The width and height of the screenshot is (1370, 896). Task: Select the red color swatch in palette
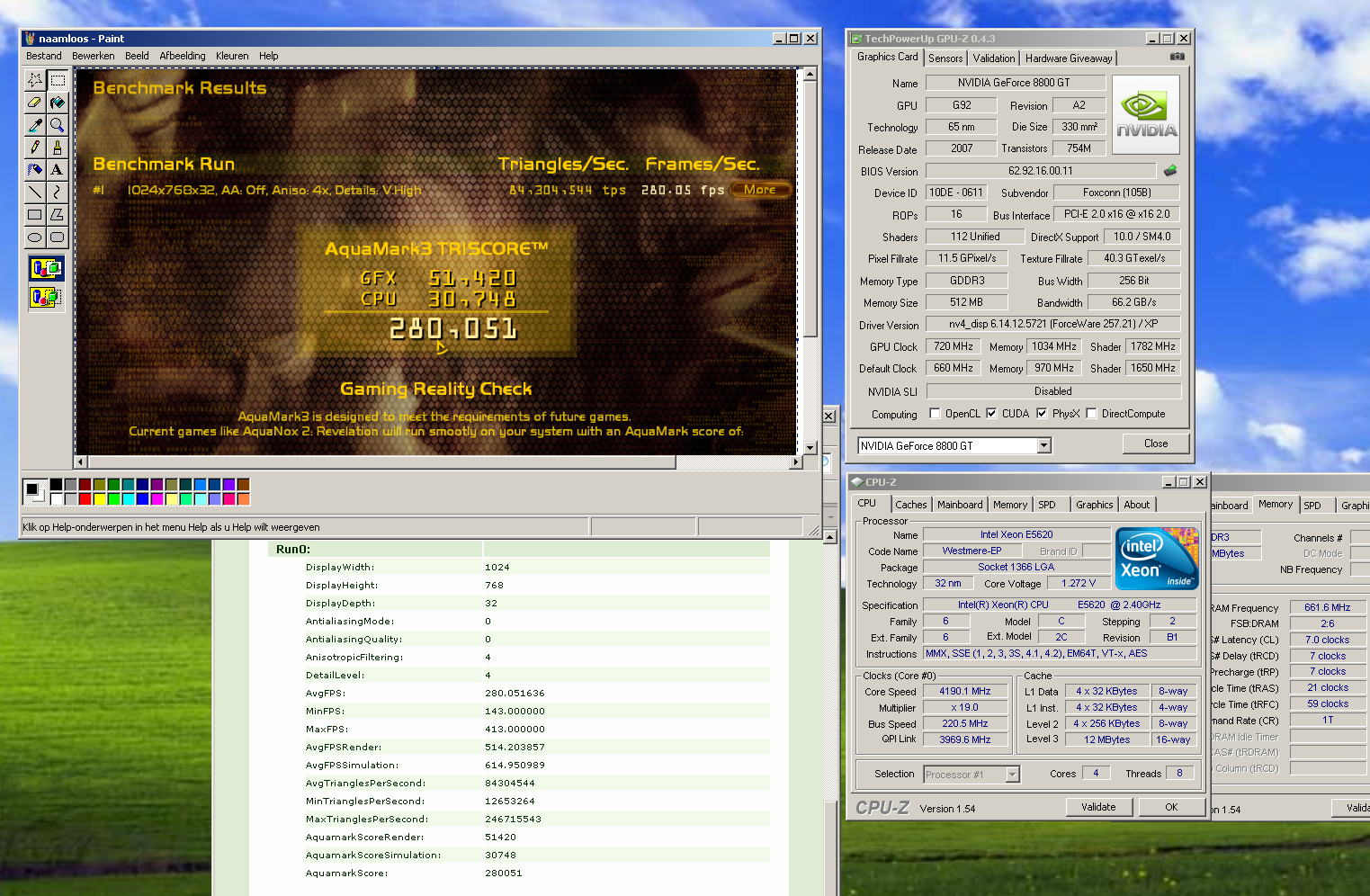click(85, 499)
